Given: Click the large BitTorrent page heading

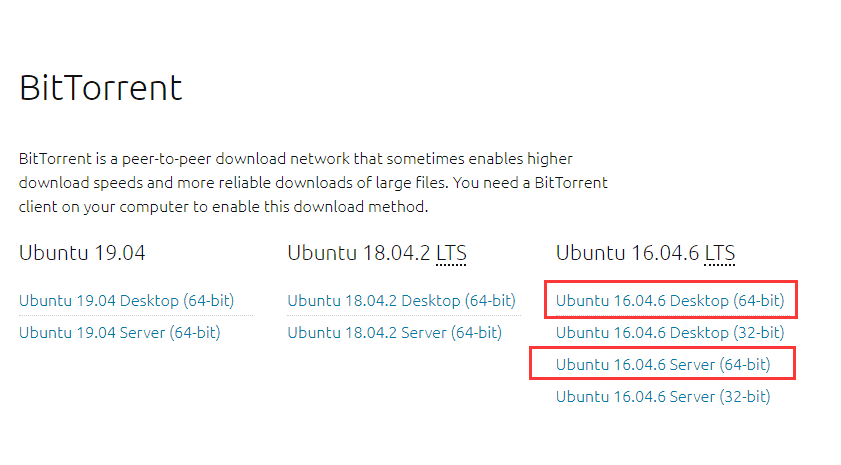Looking at the screenshot, I should (x=101, y=87).
